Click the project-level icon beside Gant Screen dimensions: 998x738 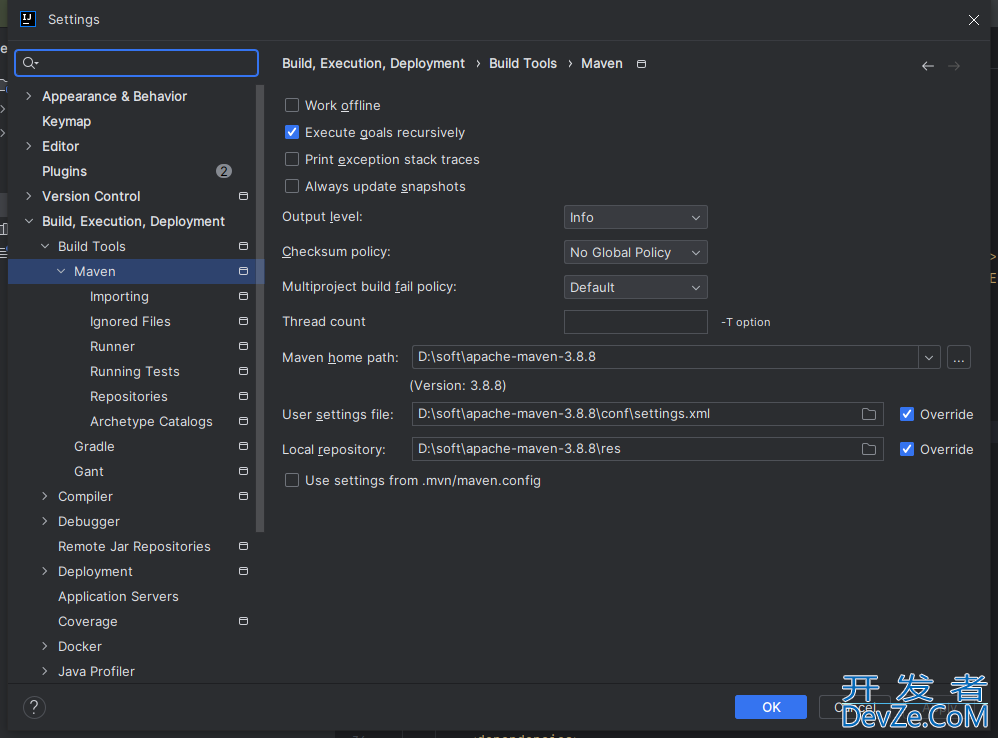[x=243, y=471]
